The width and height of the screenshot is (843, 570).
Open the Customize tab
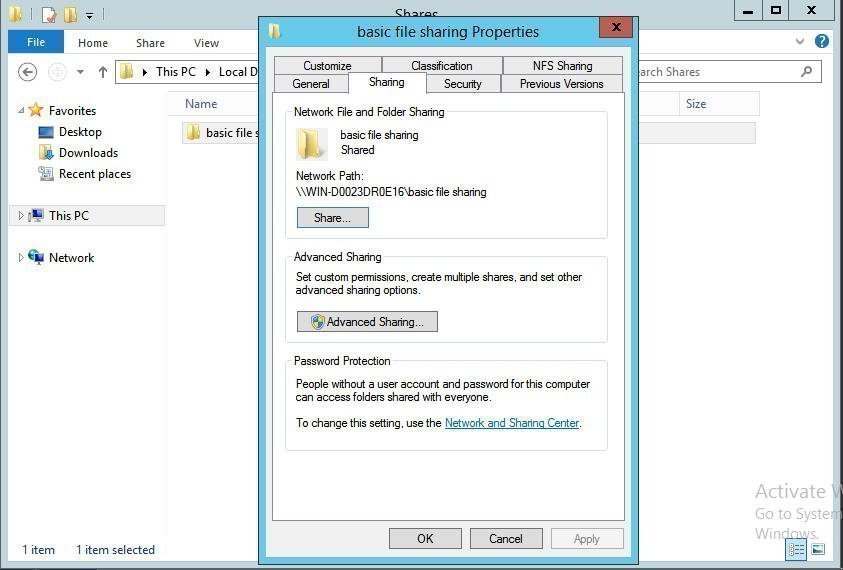click(327, 66)
